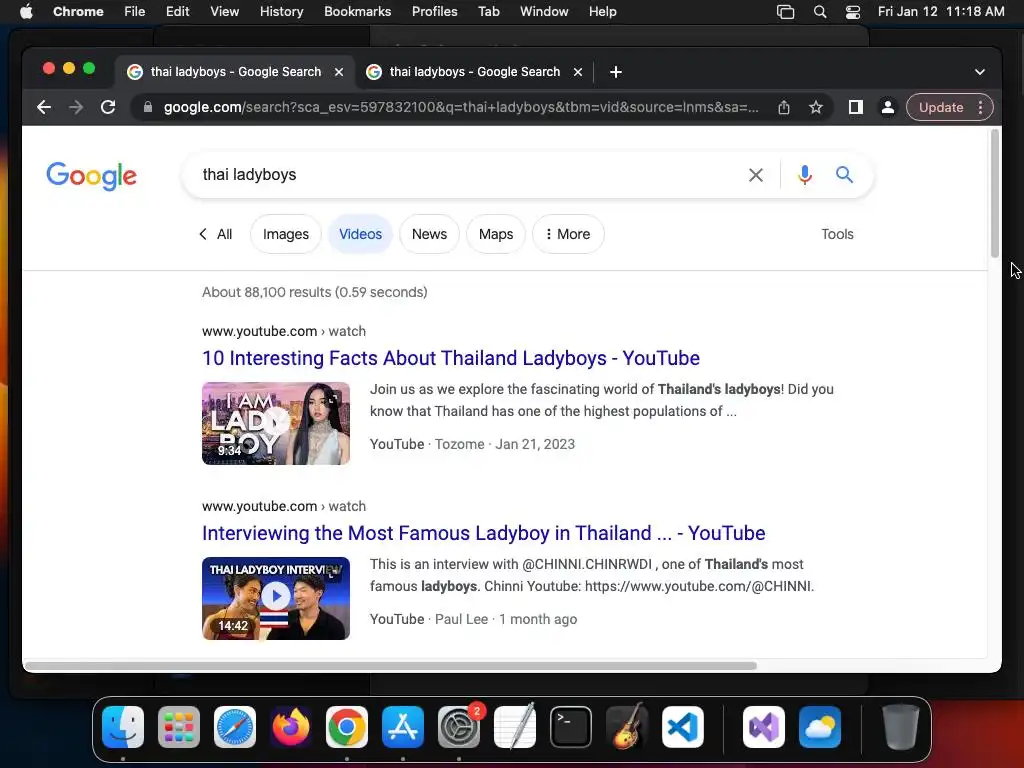This screenshot has width=1024, height=768.
Task: Open Visual Studio from the dock
Action: coord(764,727)
